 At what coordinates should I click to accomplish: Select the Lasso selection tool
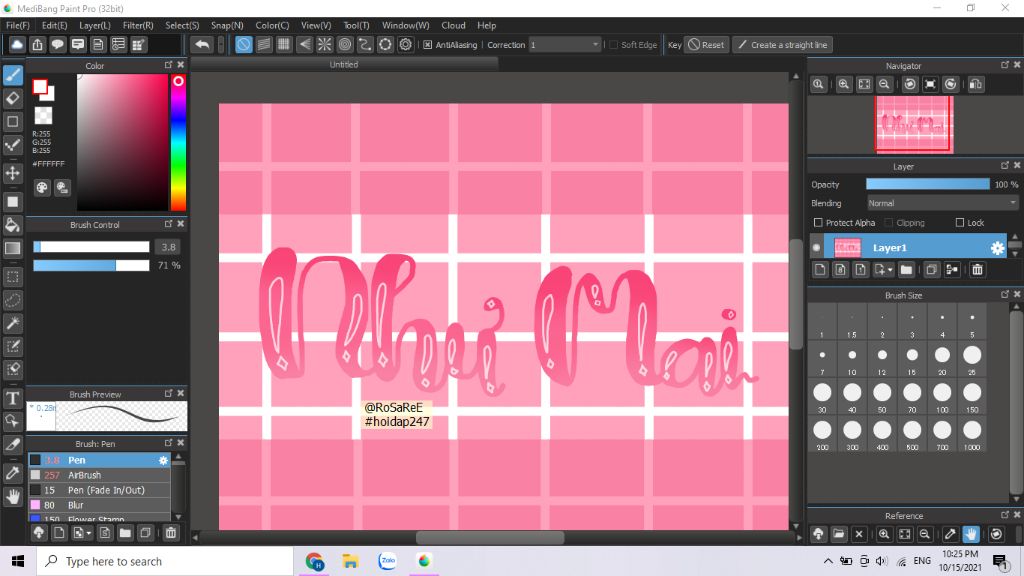point(12,300)
